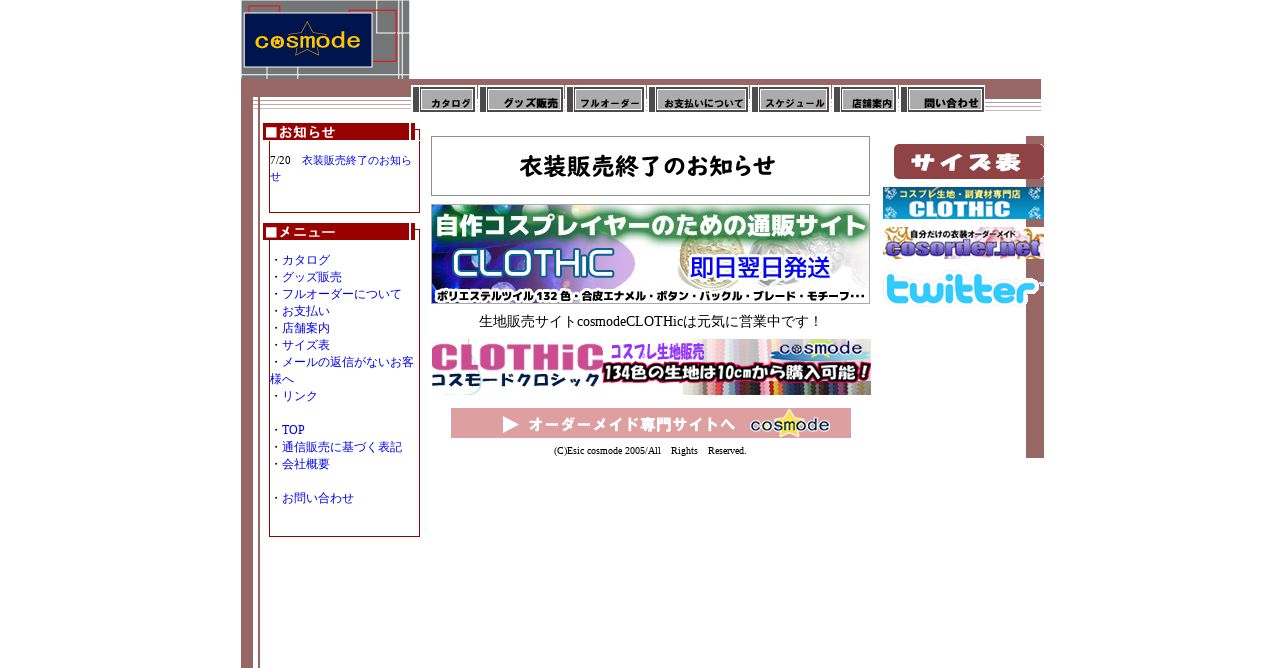
Task: Open the お支払いについて nav button
Action: coord(699,99)
